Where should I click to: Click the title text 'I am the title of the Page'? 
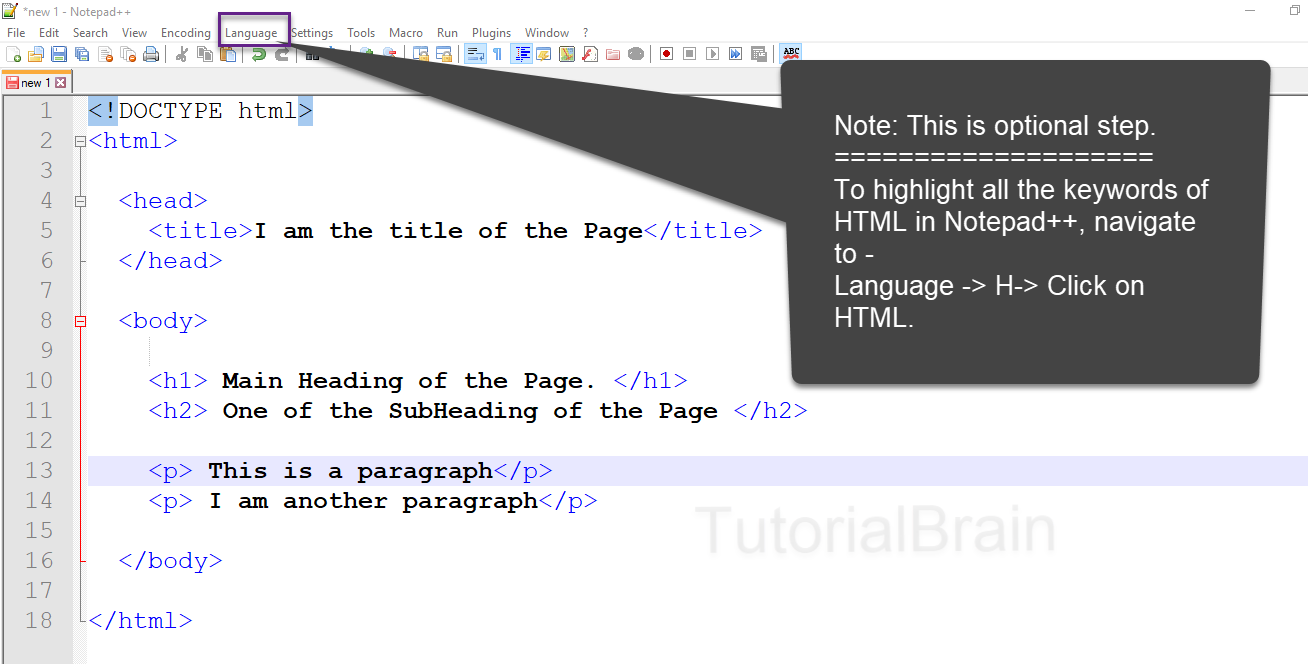click(x=448, y=231)
